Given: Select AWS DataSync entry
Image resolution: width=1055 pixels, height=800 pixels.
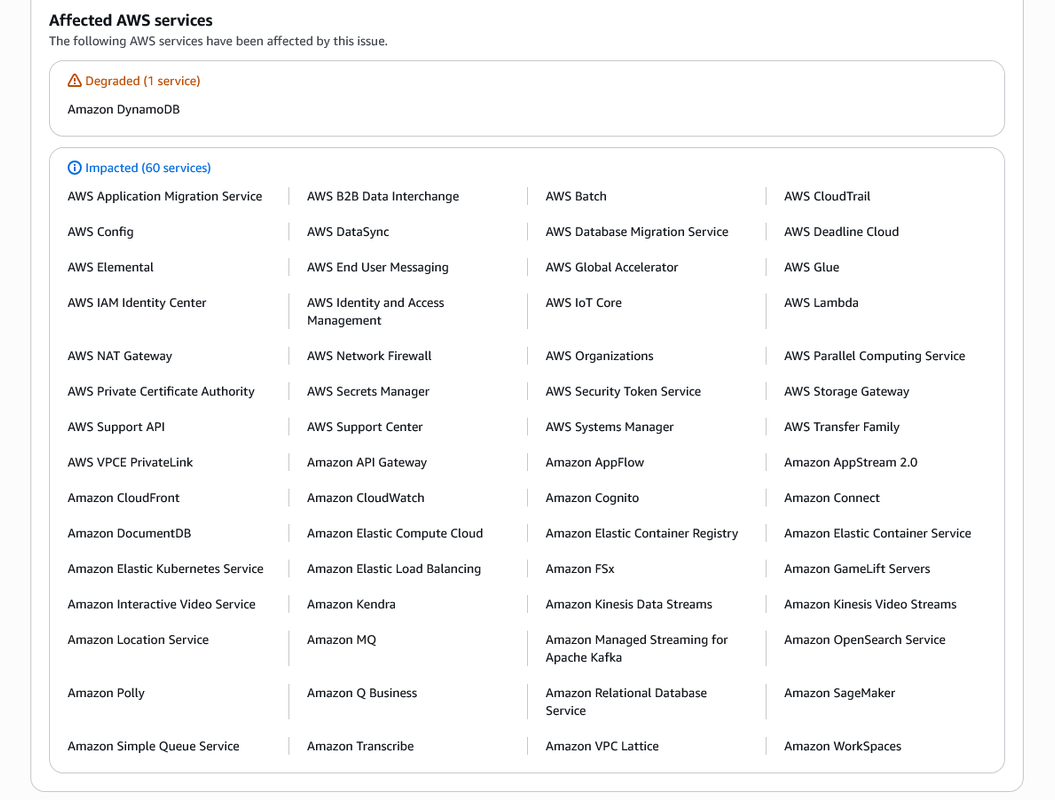Looking at the screenshot, I should pos(348,231).
